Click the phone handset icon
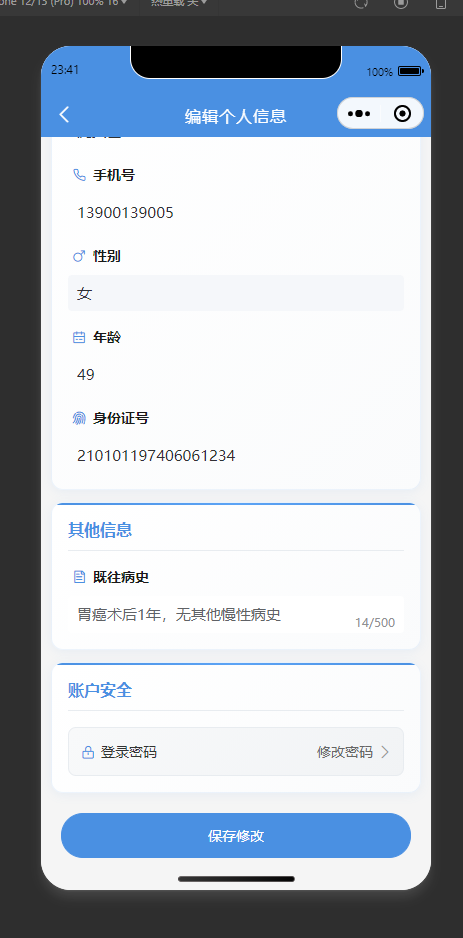The width and height of the screenshot is (463, 938). pos(79,175)
